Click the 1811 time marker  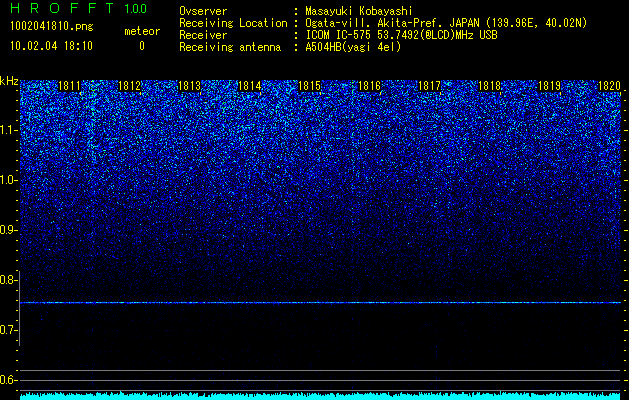click(x=69, y=86)
